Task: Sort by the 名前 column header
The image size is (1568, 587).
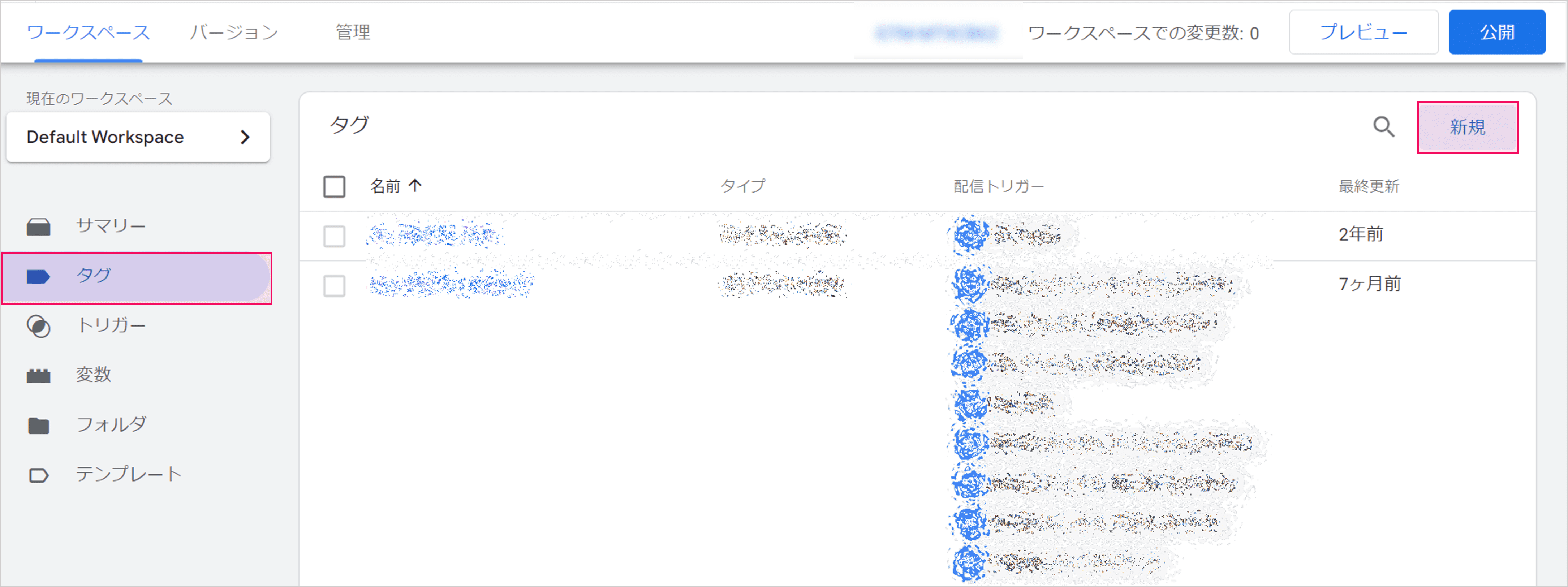Action: click(x=385, y=186)
